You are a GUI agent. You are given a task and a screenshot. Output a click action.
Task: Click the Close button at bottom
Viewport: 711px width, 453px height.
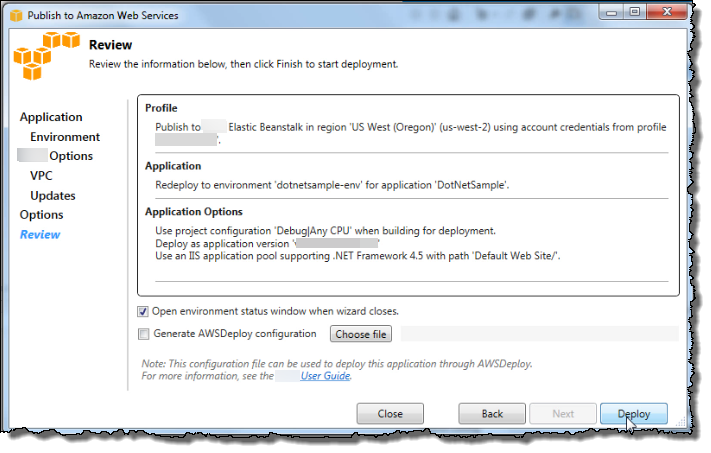pyautogui.click(x=390, y=414)
